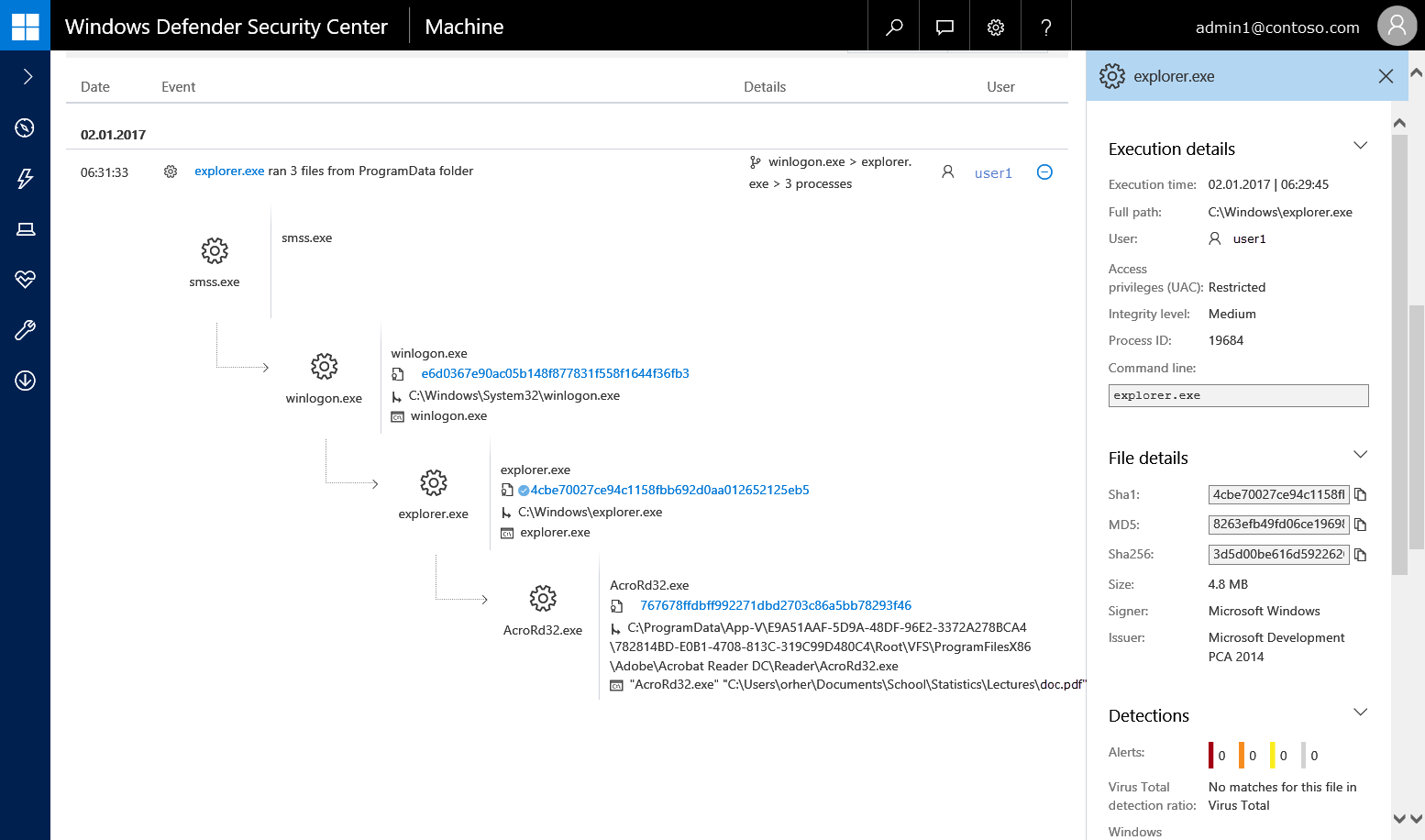Viewport: 1425px width, 840px height.
Task: Collapse the Detections section
Action: pos(1360,713)
